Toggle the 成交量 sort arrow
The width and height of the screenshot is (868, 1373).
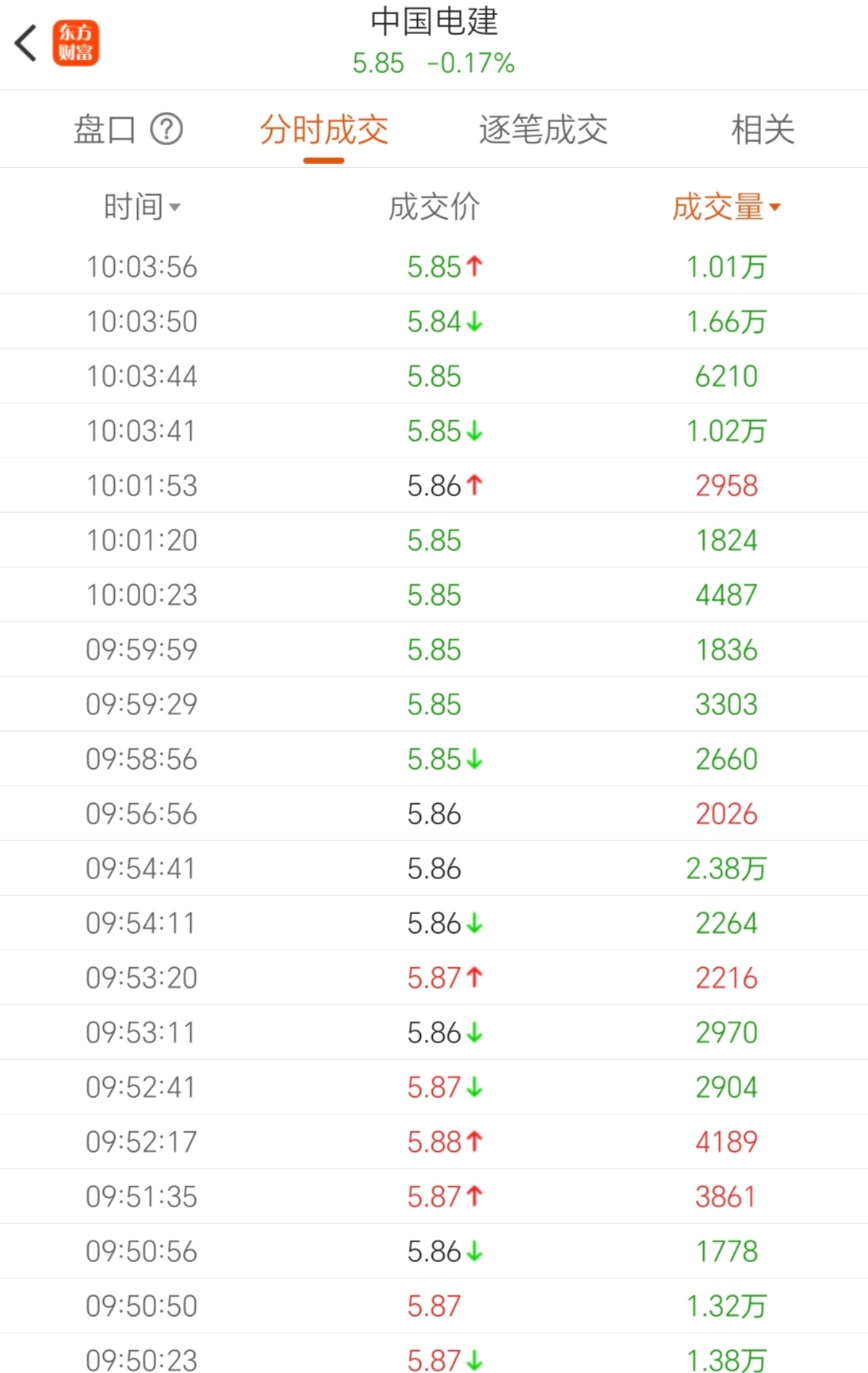tap(775, 208)
